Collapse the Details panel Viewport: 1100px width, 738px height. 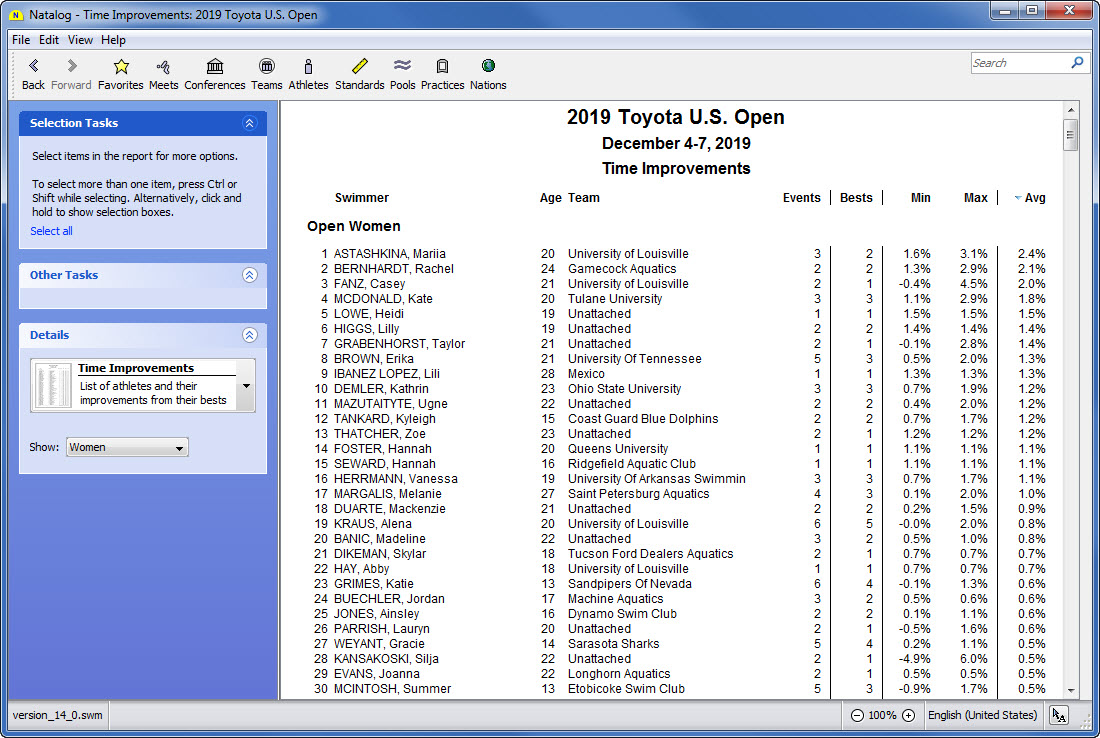[249, 335]
